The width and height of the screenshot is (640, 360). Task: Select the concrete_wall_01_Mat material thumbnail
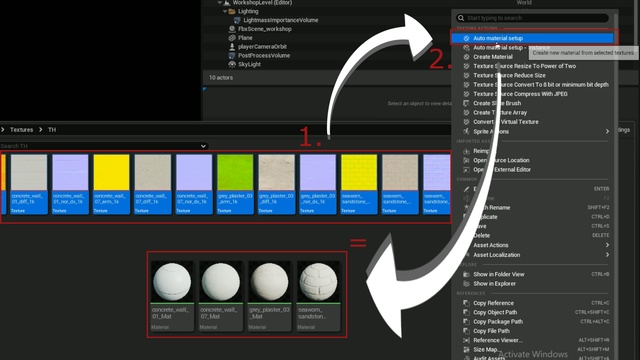tap(172, 296)
